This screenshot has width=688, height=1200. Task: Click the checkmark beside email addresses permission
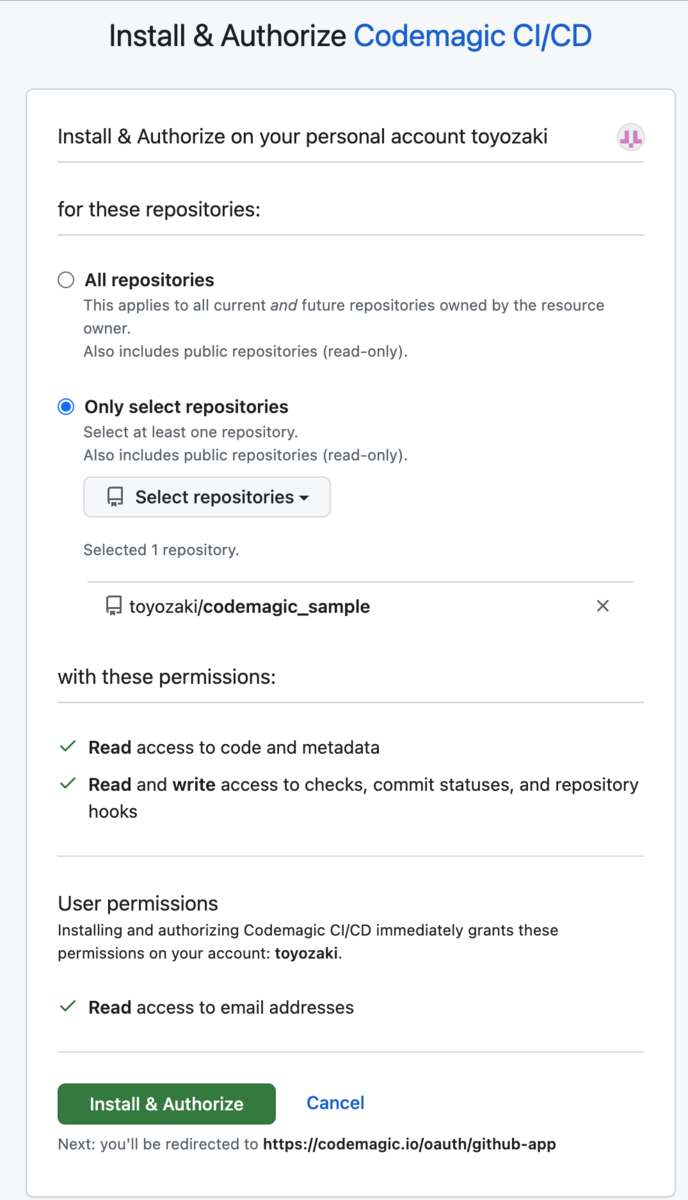pos(66,1007)
